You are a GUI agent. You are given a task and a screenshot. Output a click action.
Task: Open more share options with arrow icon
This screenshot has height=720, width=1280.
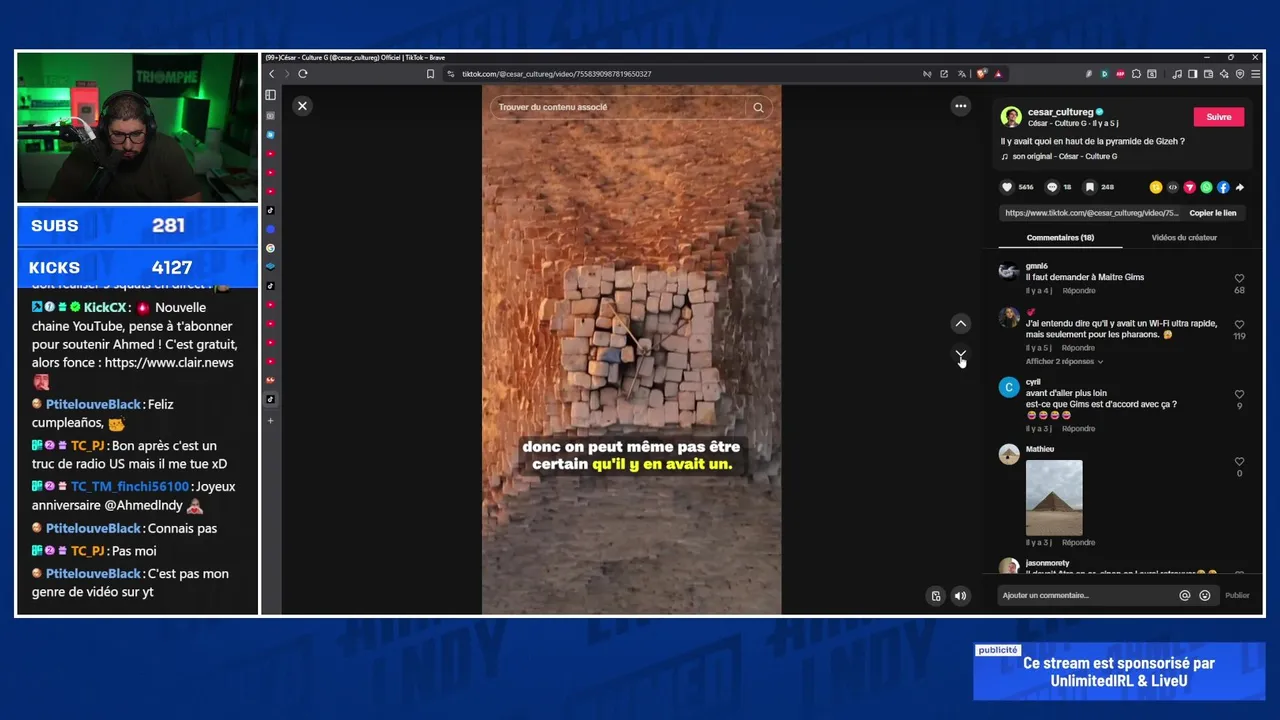point(1240,187)
